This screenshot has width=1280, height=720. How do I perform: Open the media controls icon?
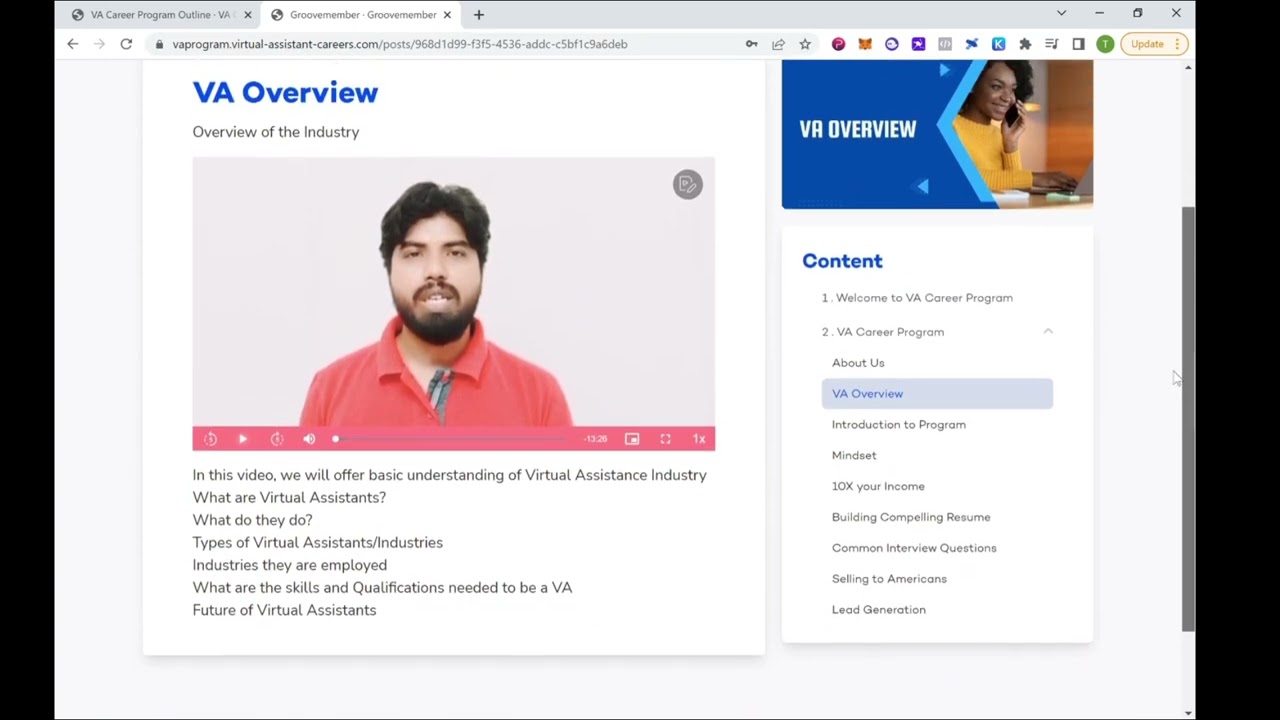[1052, 44]
